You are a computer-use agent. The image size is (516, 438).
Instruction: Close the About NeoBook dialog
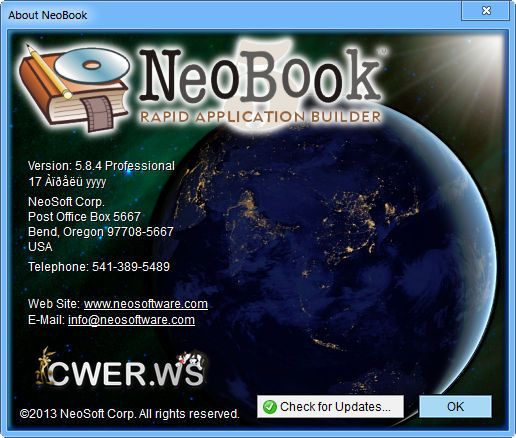tap(486, 11)
